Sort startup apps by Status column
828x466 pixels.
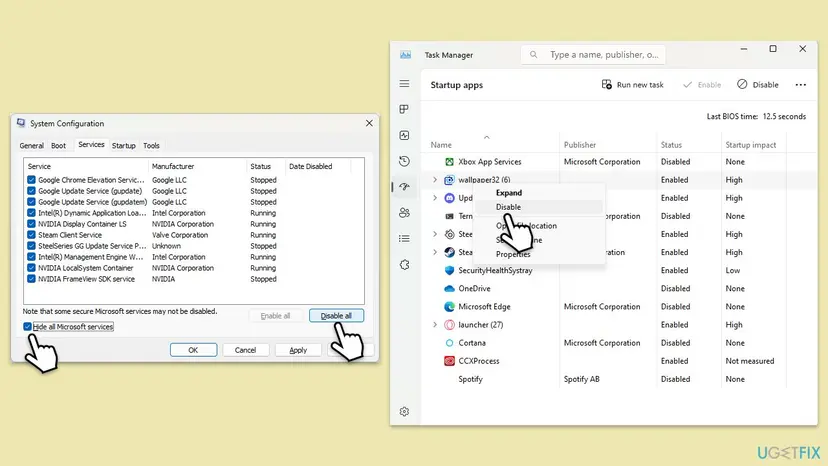(x=671, y=145)
